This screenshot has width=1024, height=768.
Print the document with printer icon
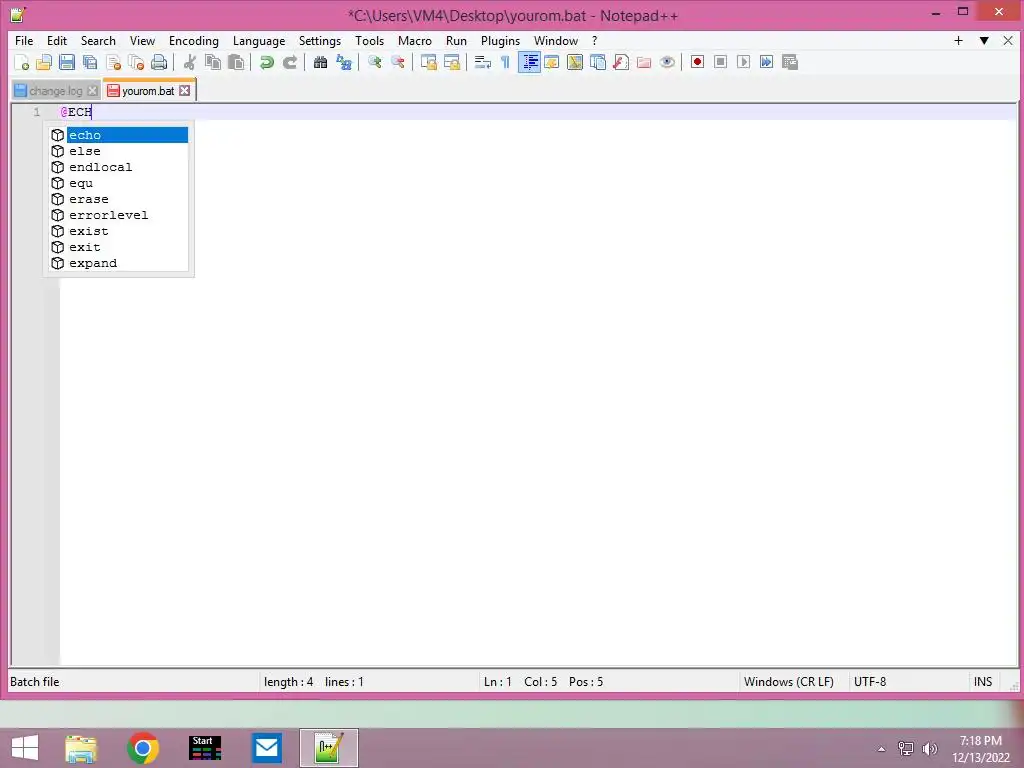click(159, 62)
